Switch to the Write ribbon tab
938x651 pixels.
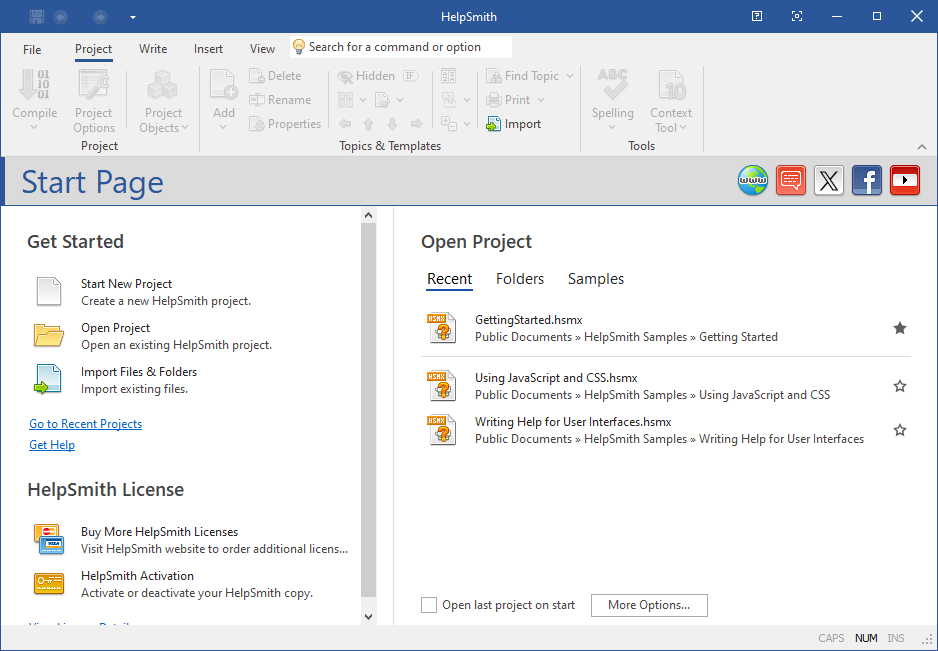pos(153,49)
